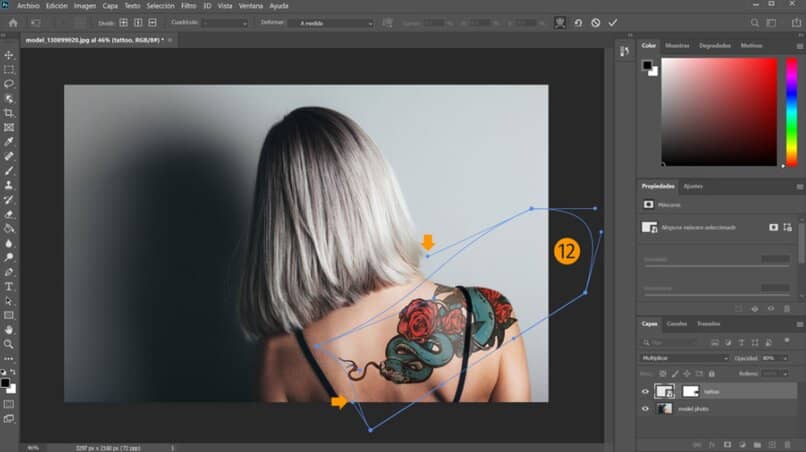
Task: Toggle lock transparent pixels
Action: (x=663, y=374)
